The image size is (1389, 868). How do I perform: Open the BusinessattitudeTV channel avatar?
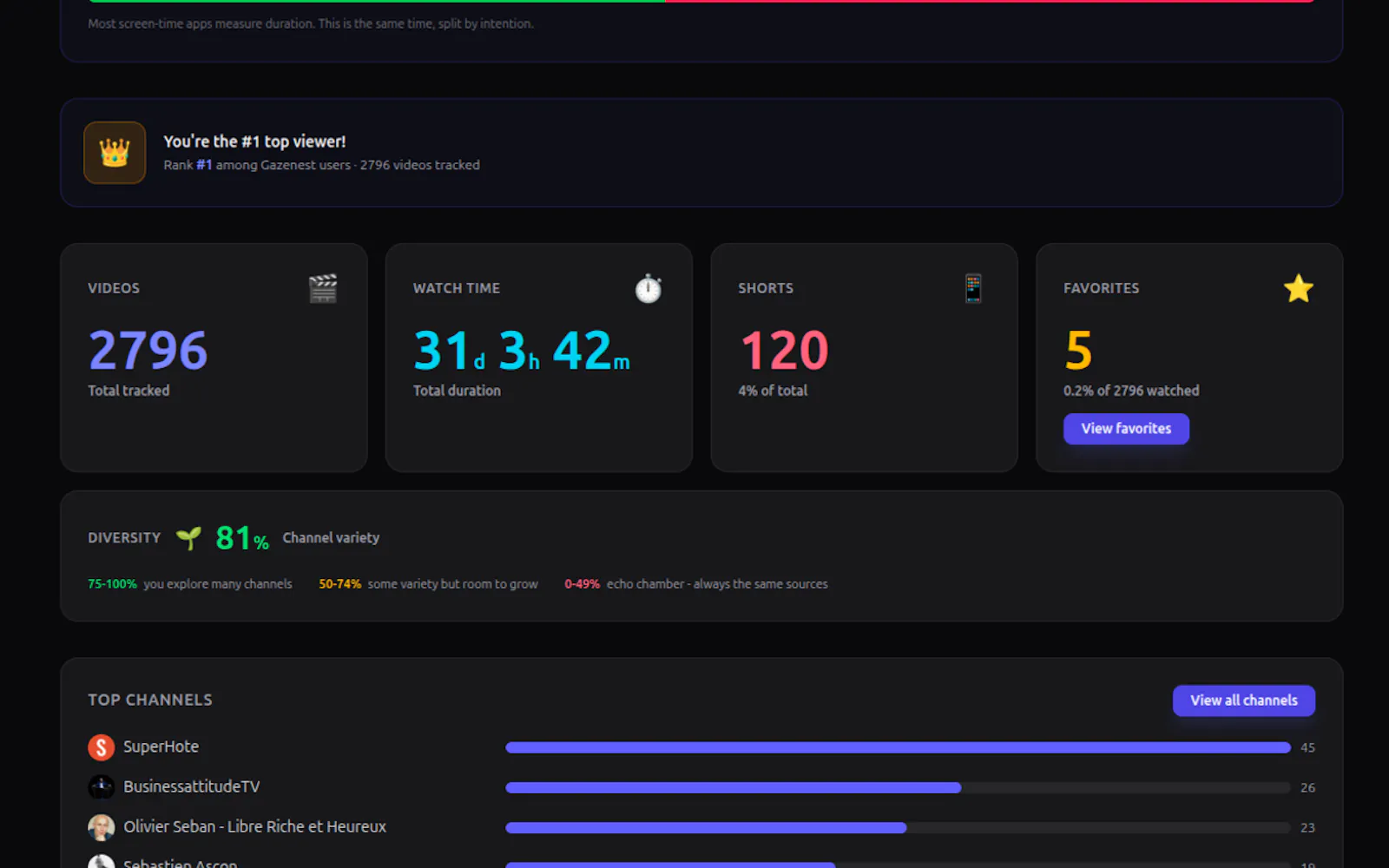(102, 787)
